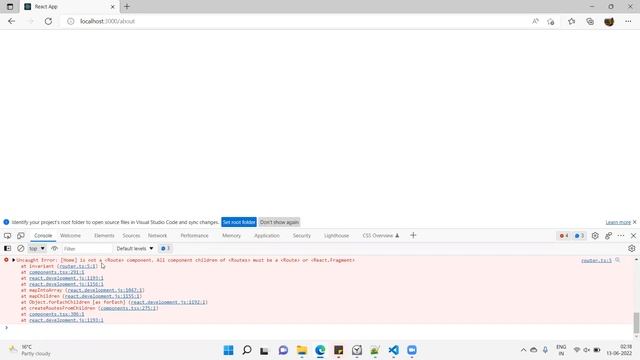
Task: Switch to the Memory tab
Action: click(x=231, y=236)
